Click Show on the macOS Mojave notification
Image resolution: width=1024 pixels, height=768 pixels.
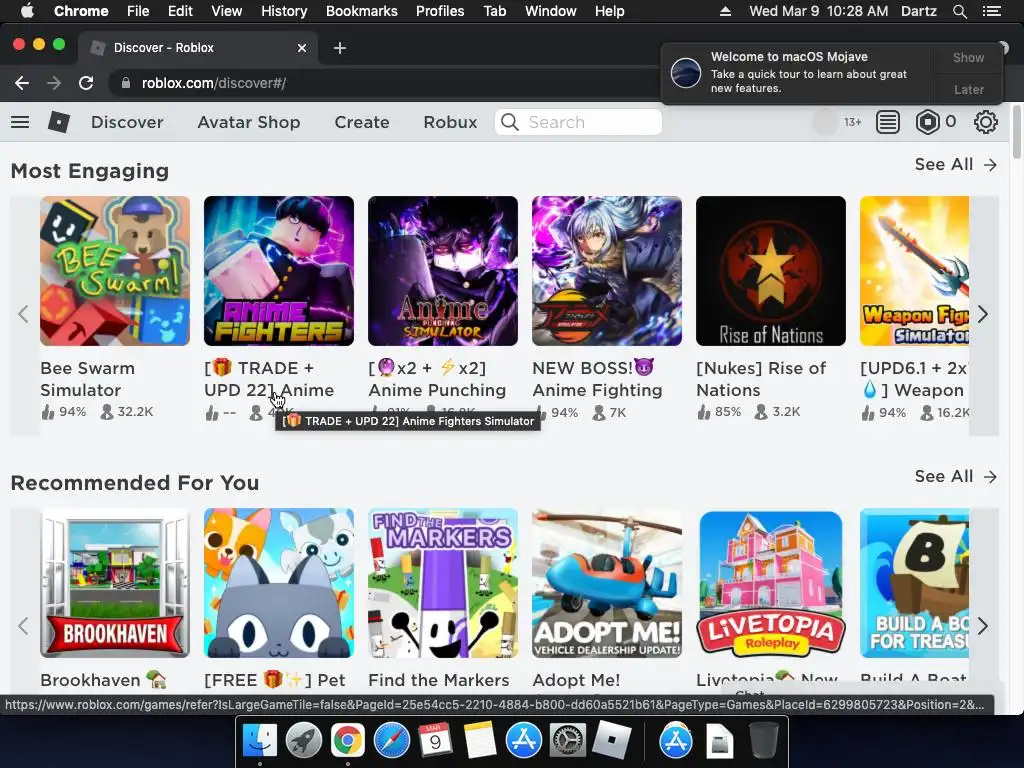(x=968, y=57)
